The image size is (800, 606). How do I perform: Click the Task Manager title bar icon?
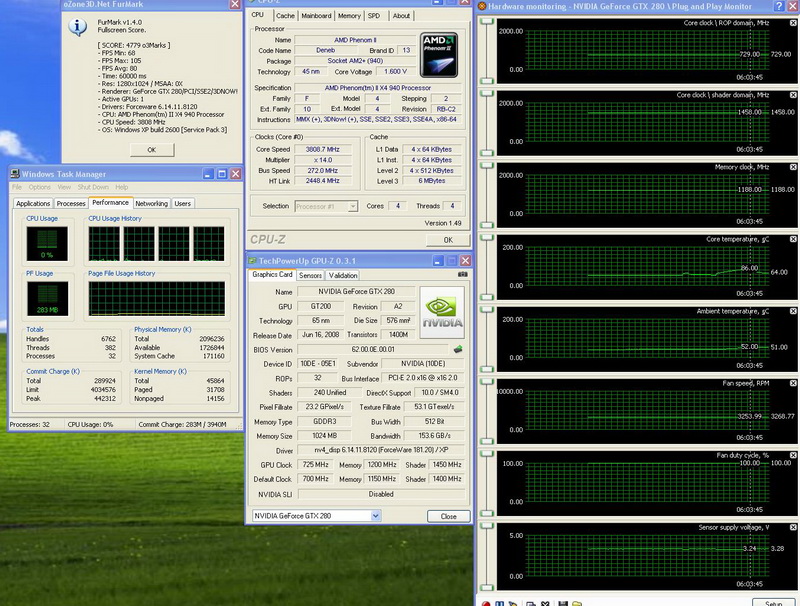point(15,174)
